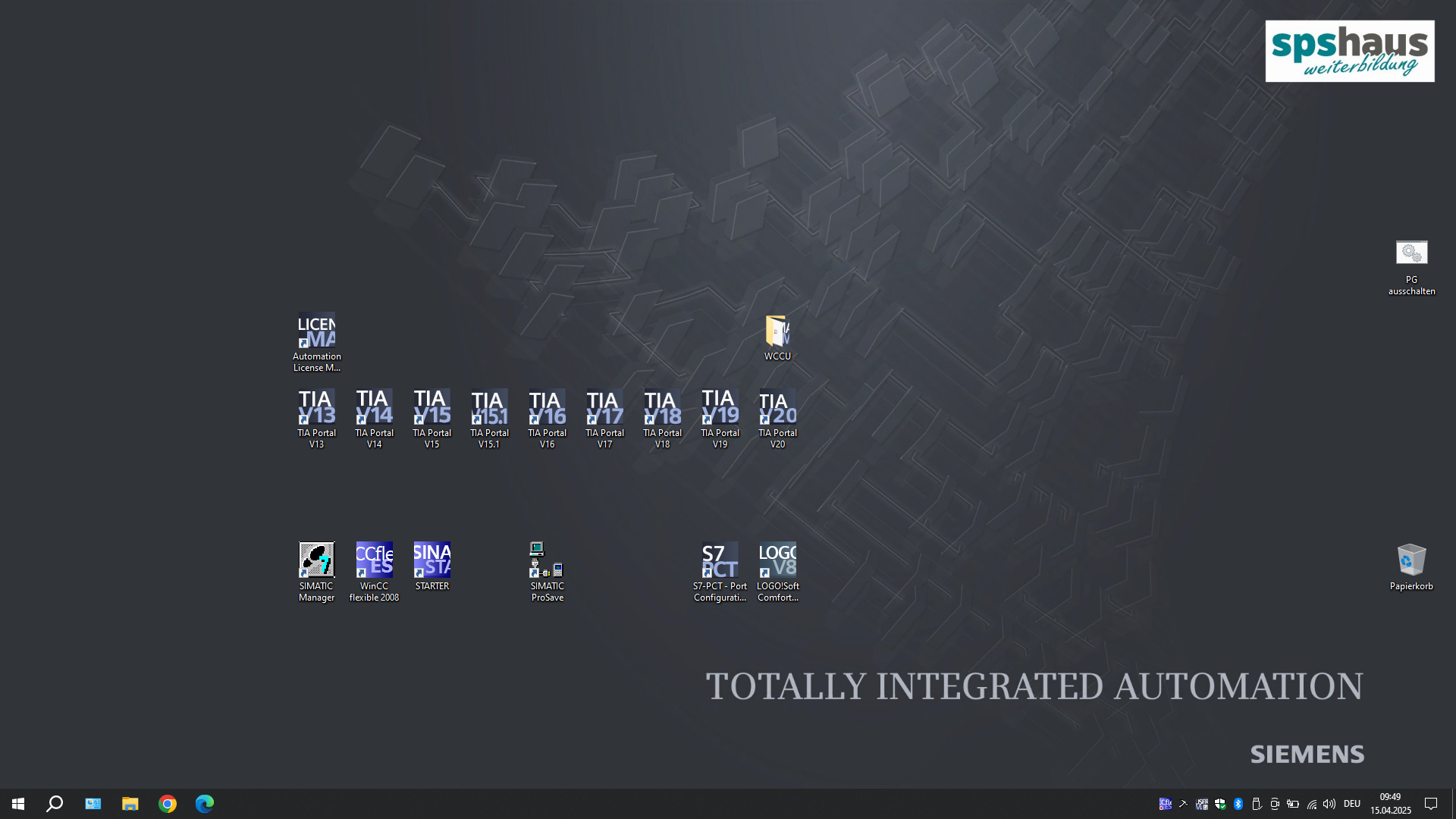Launch Microsoft Edge from taskbar
Viewport: 1456px width, 819px height.
point(205,804)
